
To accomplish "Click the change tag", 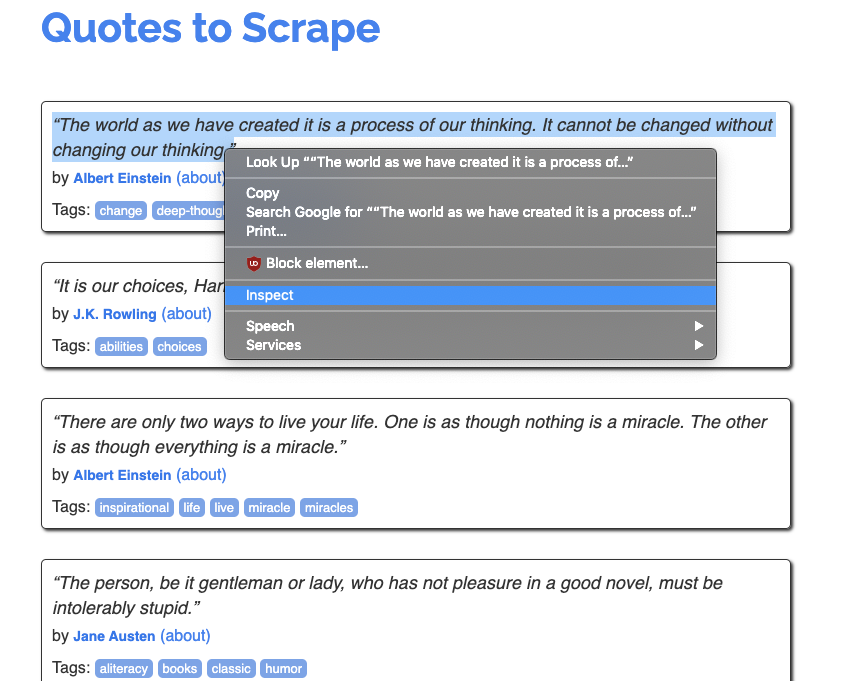I will click(120, 210).
